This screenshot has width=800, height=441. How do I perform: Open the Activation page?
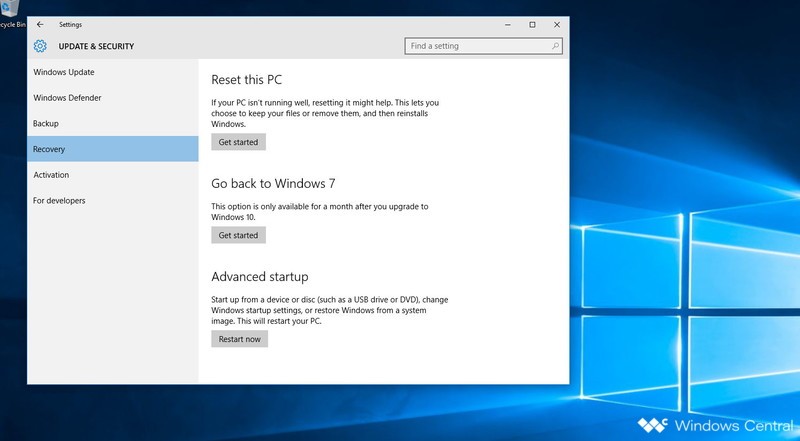click(x=113, y=175)
